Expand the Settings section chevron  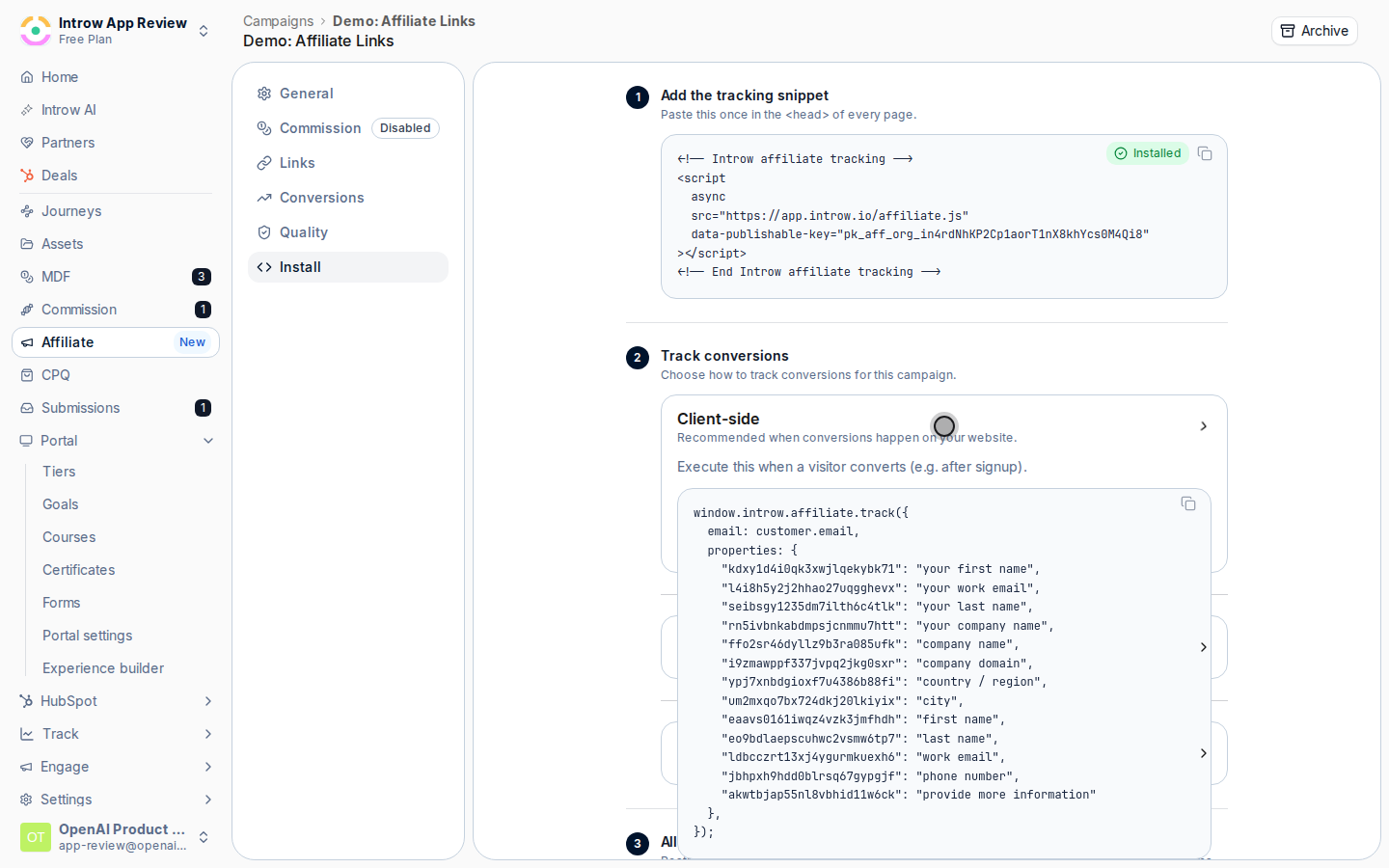[208, 800]
